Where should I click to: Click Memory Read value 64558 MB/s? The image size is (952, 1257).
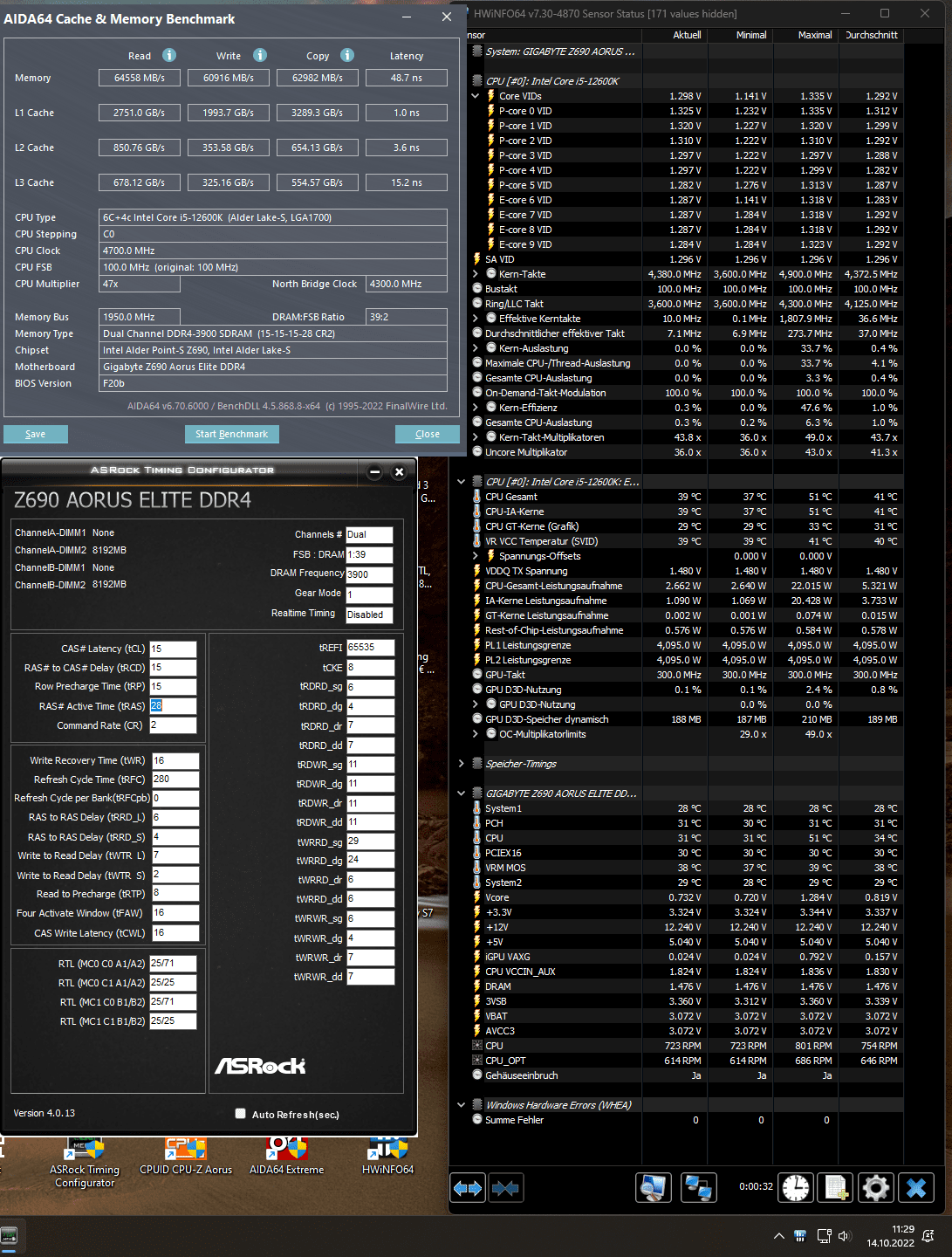(140, 78)
